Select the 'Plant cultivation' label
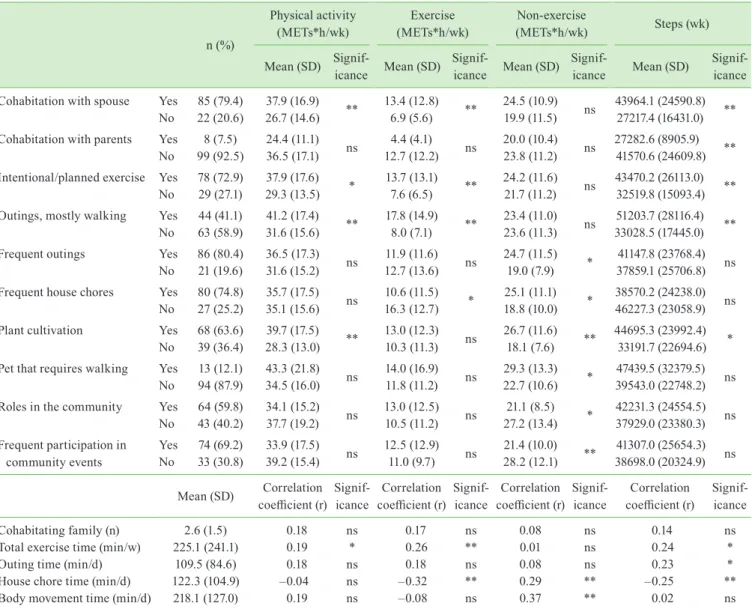 (41, 330)
